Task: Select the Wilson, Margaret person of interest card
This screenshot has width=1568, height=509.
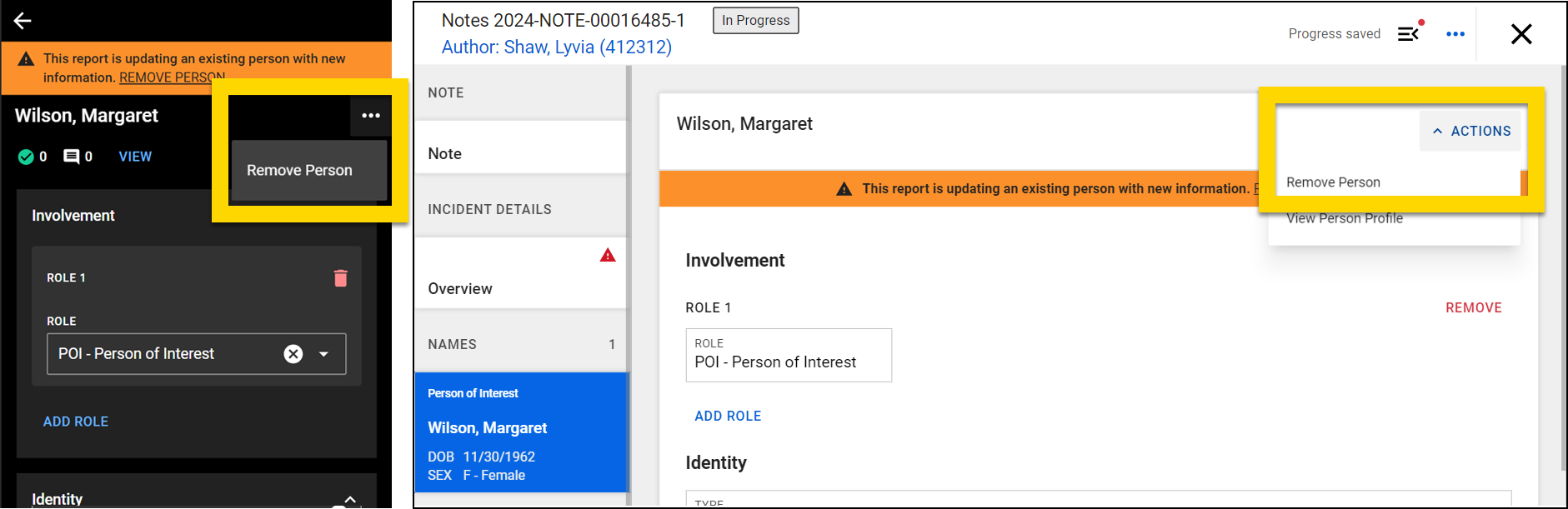Action: click(520, 433)
